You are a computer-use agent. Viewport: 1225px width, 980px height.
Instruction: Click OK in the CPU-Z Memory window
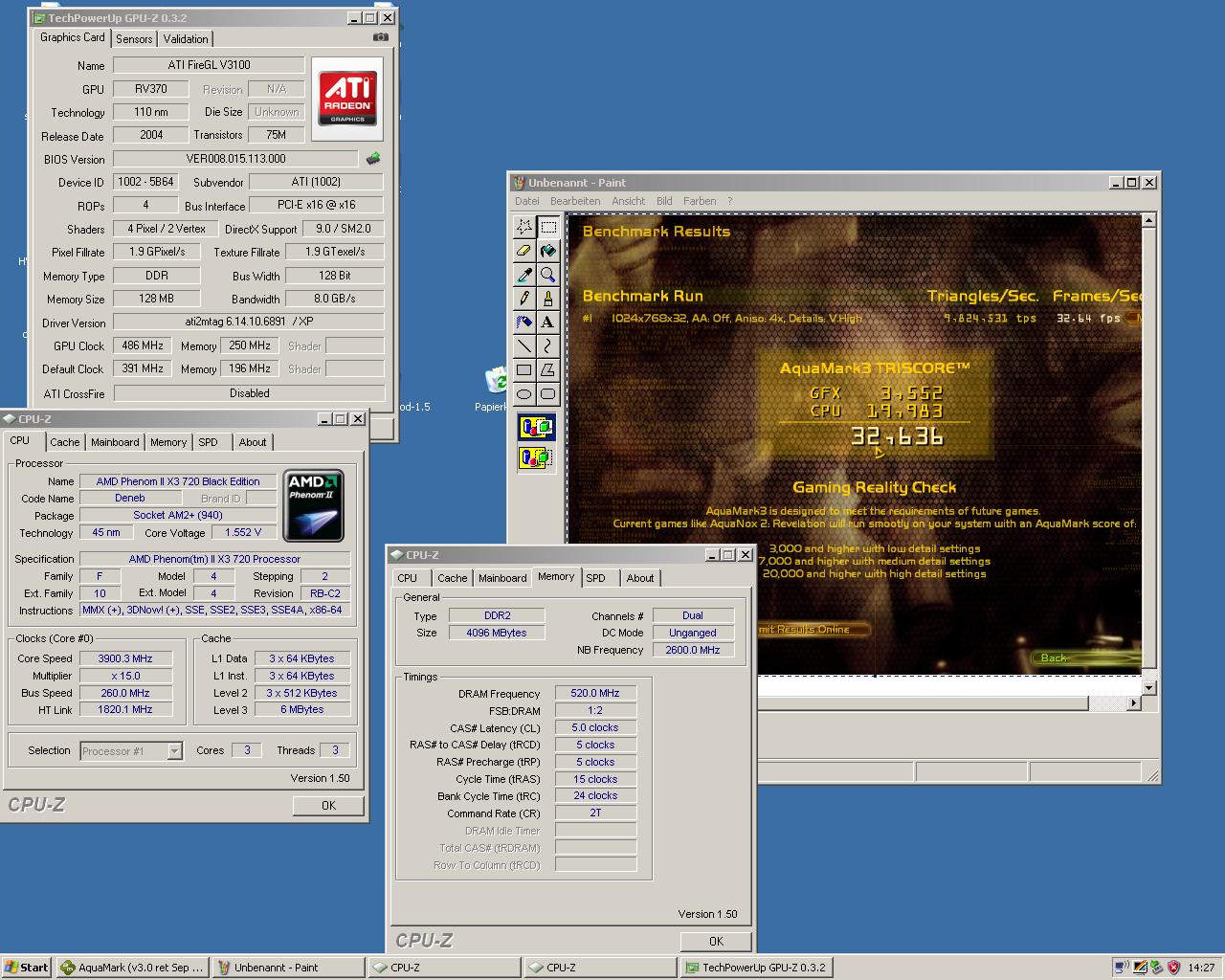(x=716, y=941)
